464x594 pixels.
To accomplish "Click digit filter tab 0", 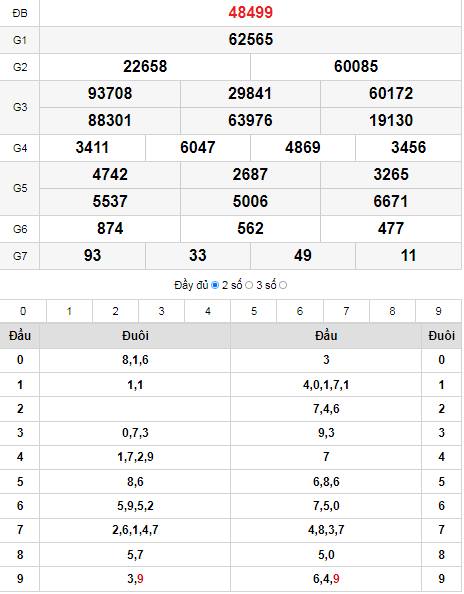I will (23, 311).
